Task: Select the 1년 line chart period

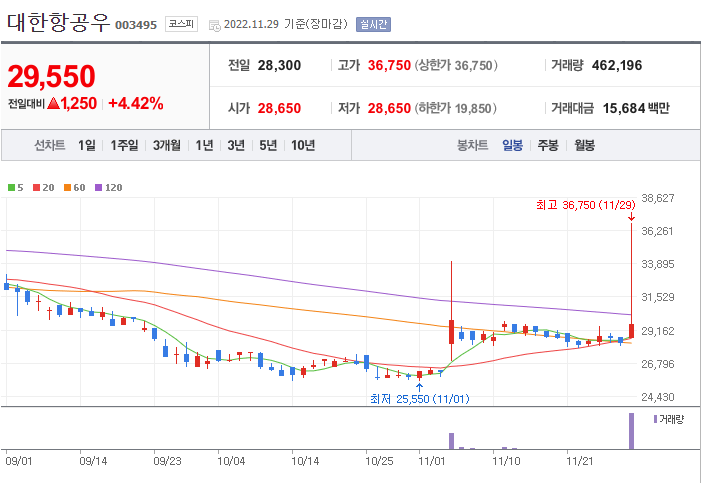Action: click(x=204, y=145)
